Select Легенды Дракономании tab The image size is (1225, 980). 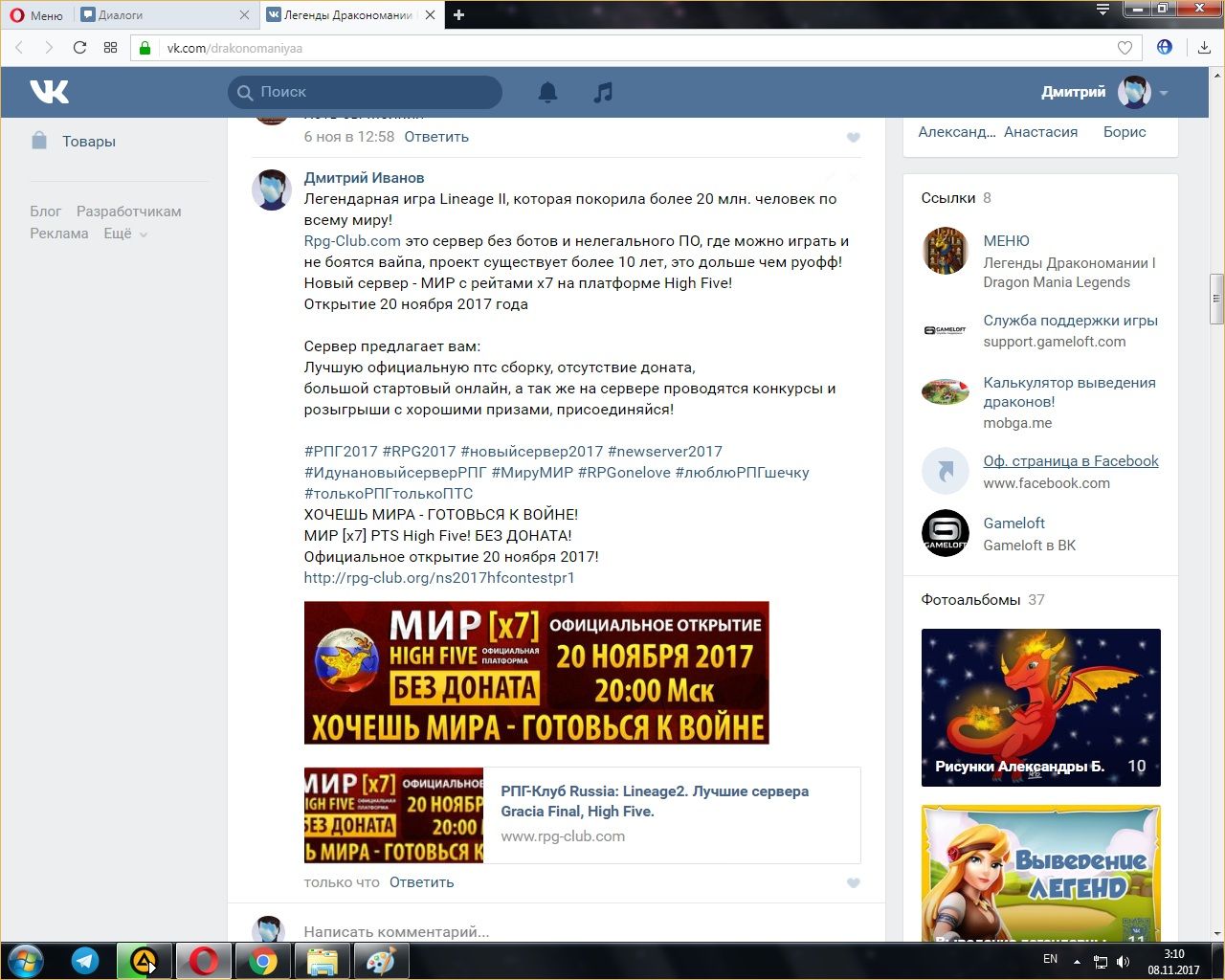(350, 15)
